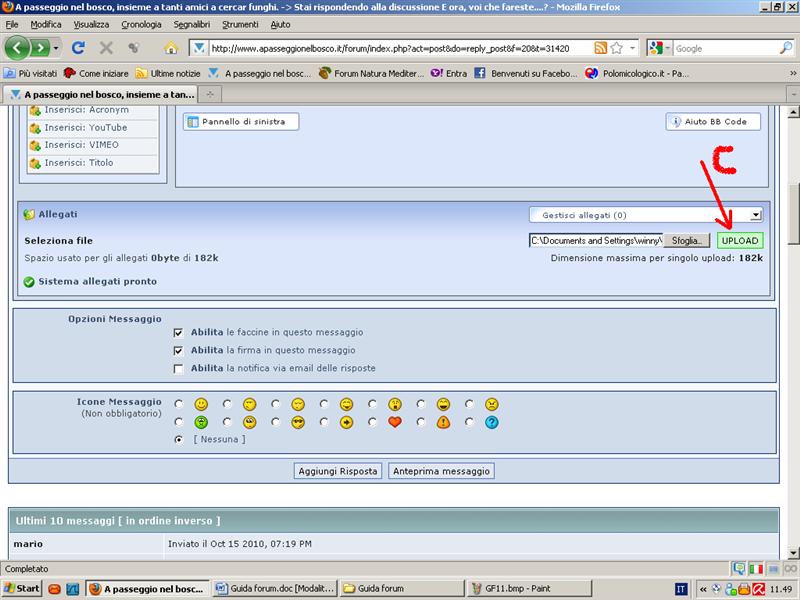This screenshot has width=800, height=600.
Task: Click the RSS feed icon in address bar
Action: [600, 48]
